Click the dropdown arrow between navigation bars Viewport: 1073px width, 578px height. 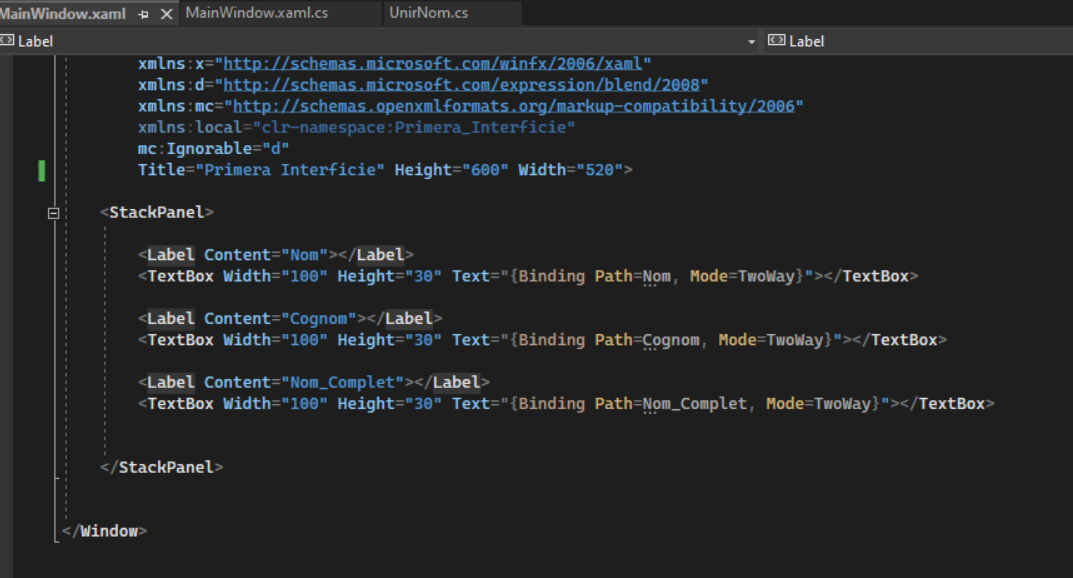[x=752, y=42]
